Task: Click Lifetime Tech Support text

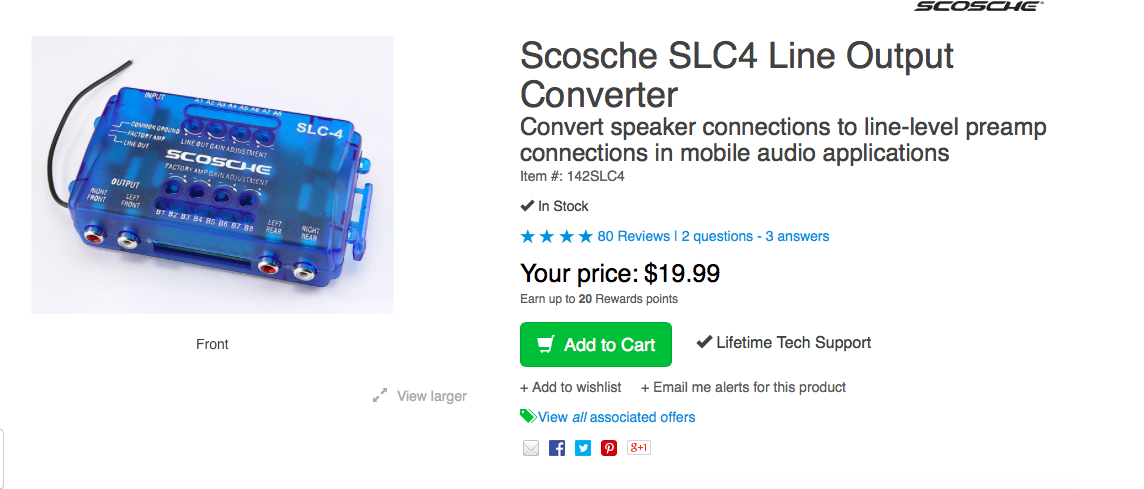Action: coord(793,343)
